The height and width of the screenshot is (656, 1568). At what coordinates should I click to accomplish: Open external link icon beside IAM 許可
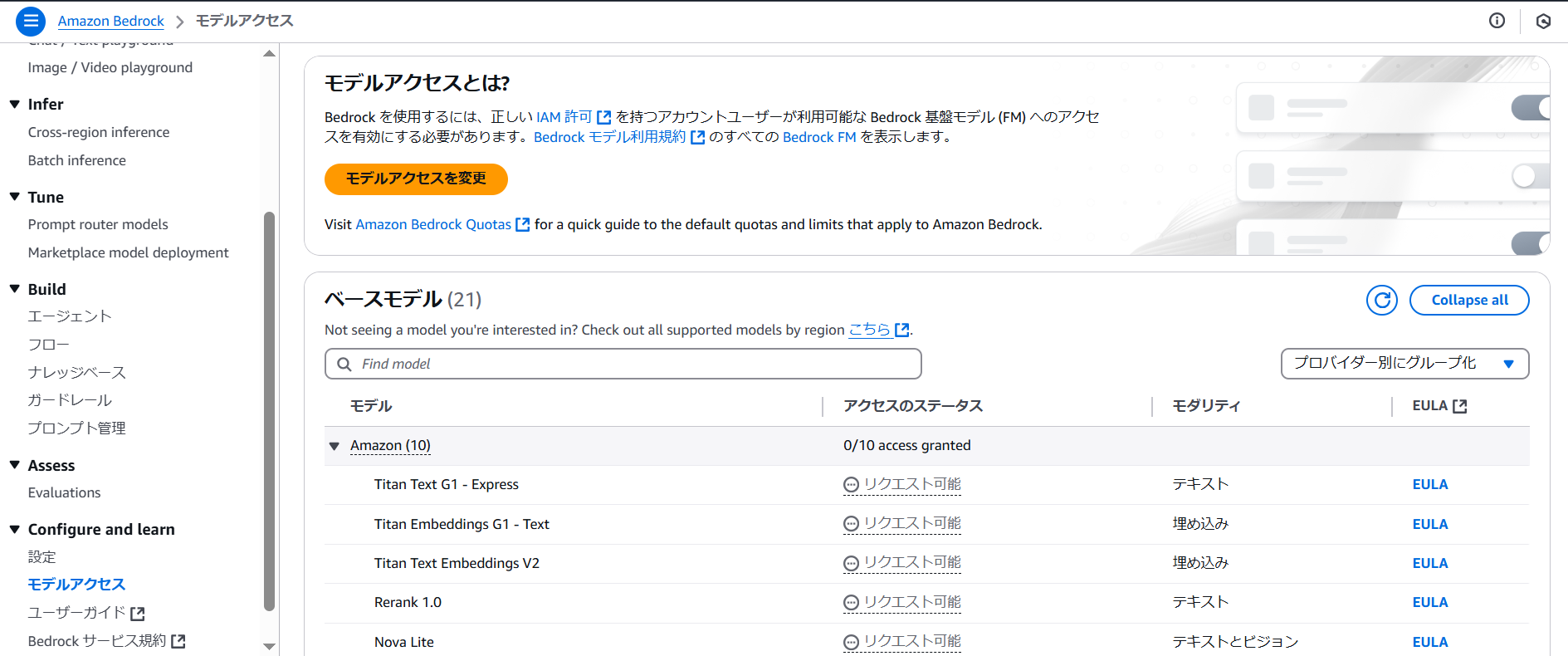pyautogui.click(x=604, y=117)
